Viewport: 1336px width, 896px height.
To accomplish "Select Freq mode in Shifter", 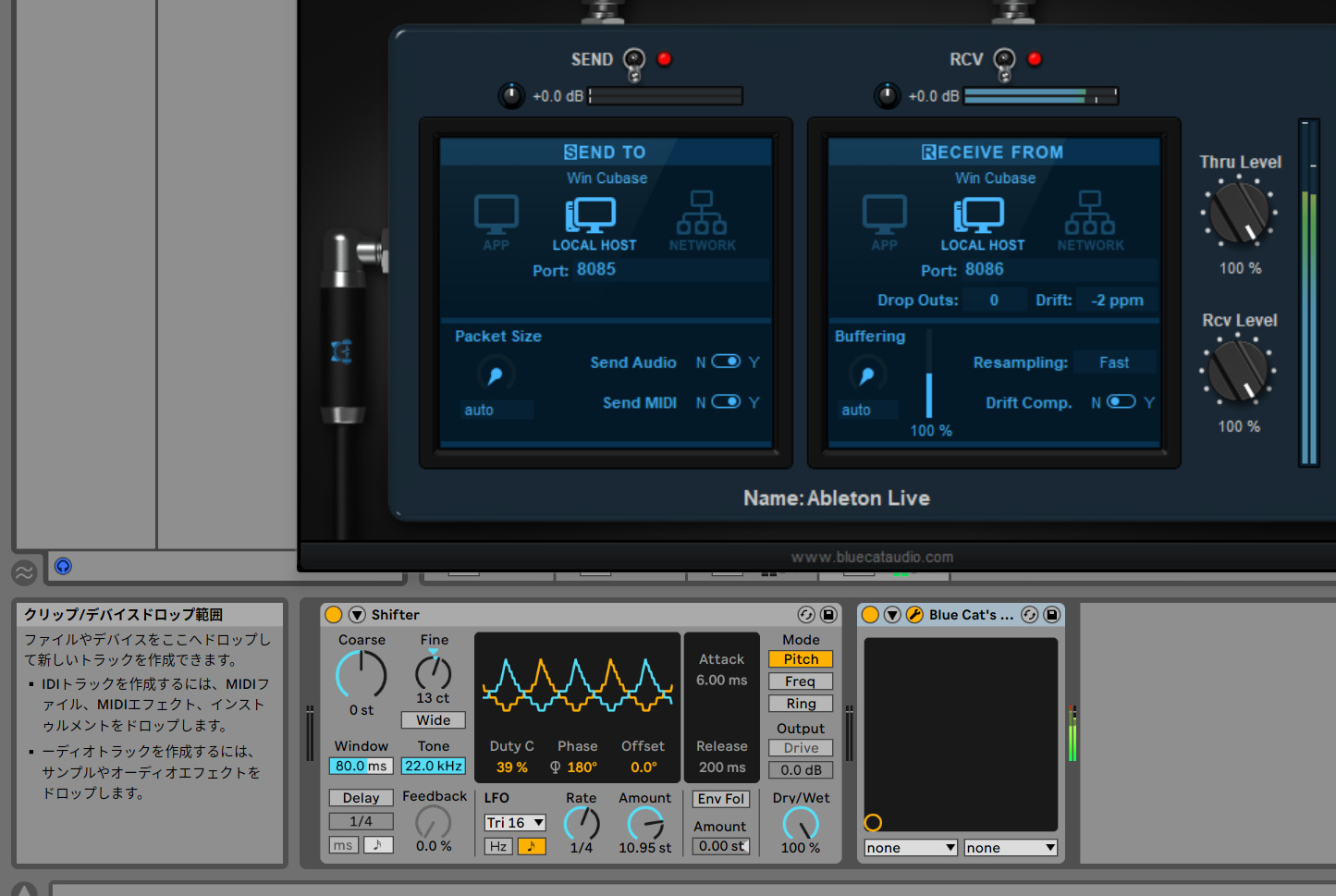I will point(801,681).
